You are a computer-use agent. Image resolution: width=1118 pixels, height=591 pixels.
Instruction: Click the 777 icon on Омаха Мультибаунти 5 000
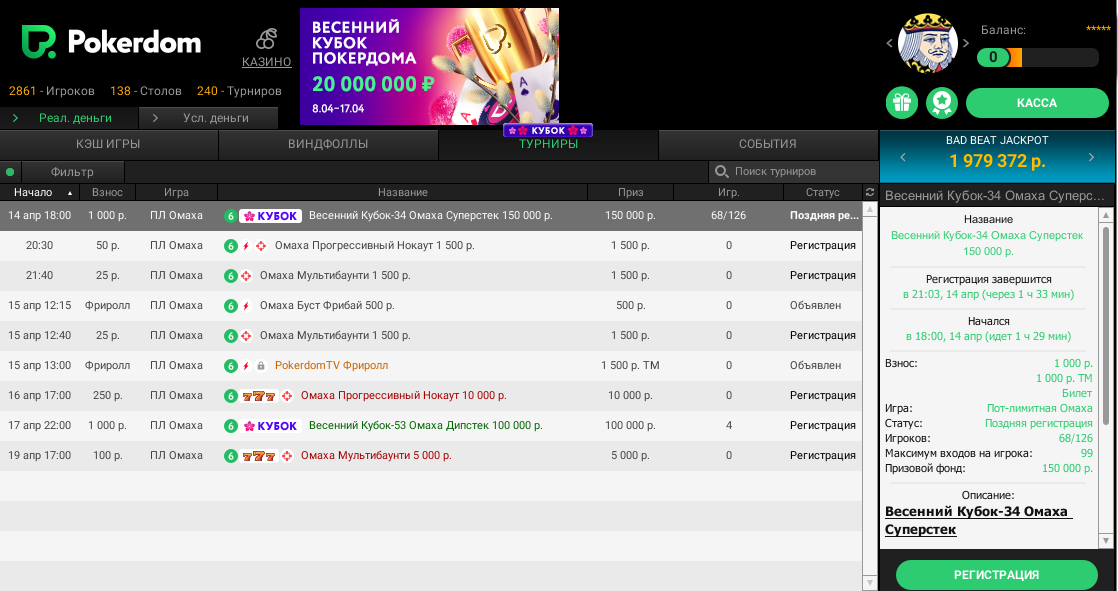258,456
